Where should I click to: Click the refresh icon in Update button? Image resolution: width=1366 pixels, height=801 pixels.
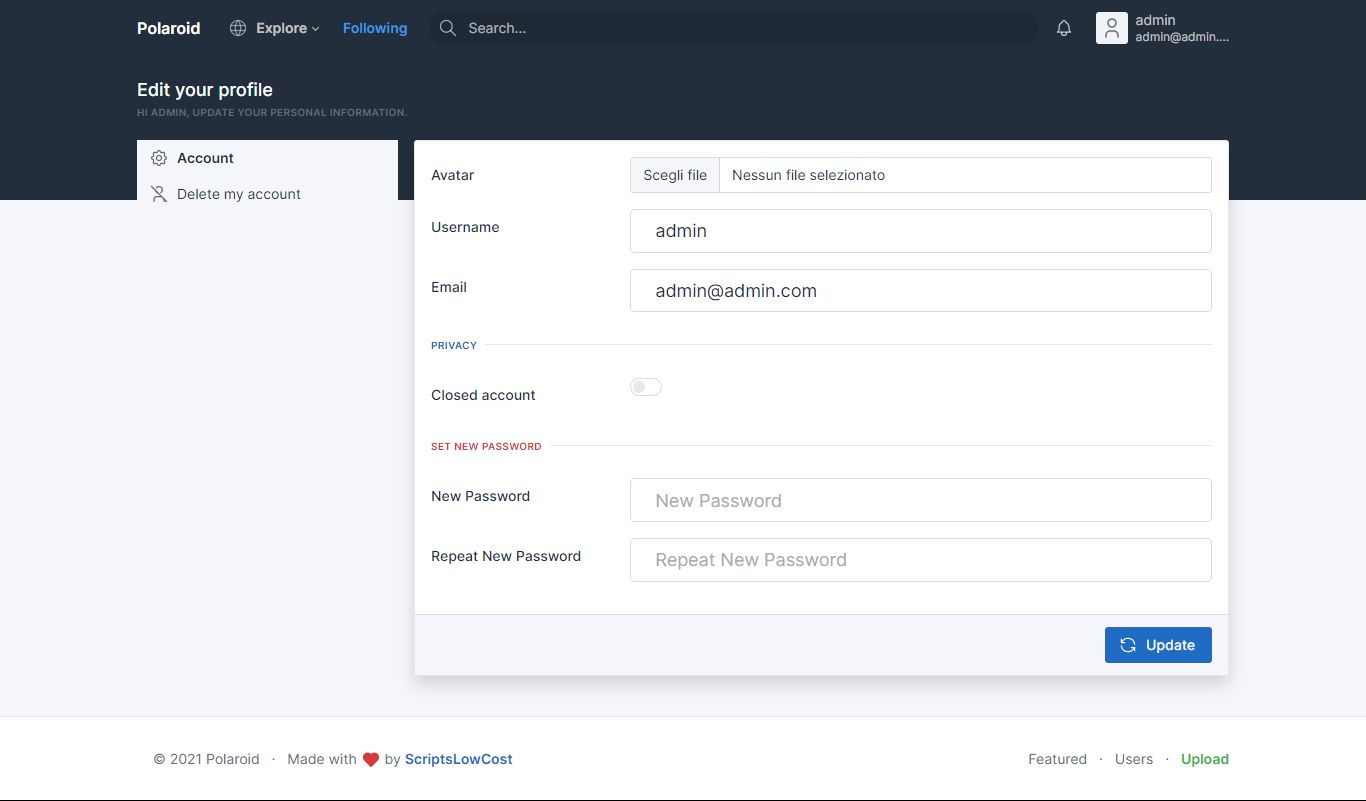(1128, 645)
